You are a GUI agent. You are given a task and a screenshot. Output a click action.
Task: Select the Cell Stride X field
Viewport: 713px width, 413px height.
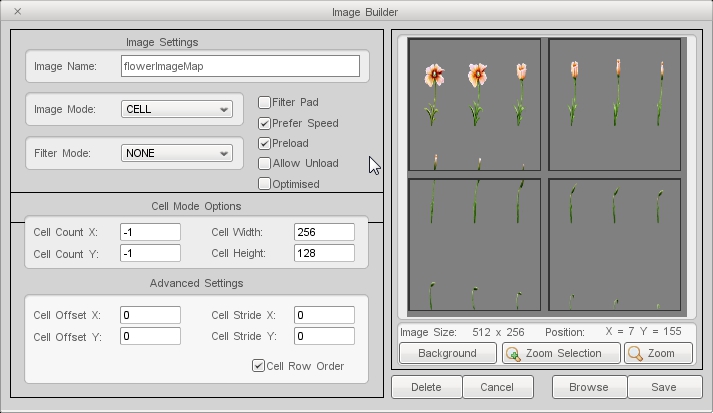[x=324, y=315]
